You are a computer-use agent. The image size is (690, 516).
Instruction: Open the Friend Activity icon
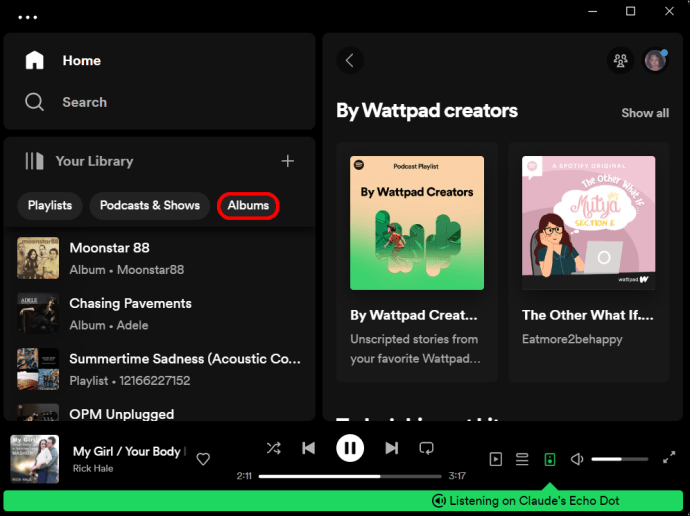tap(620, 60)
